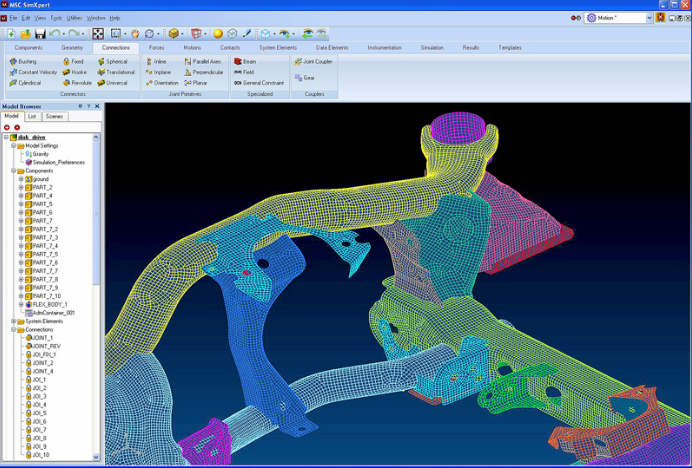Collapse the Connections folder in tree

(14, 330)
